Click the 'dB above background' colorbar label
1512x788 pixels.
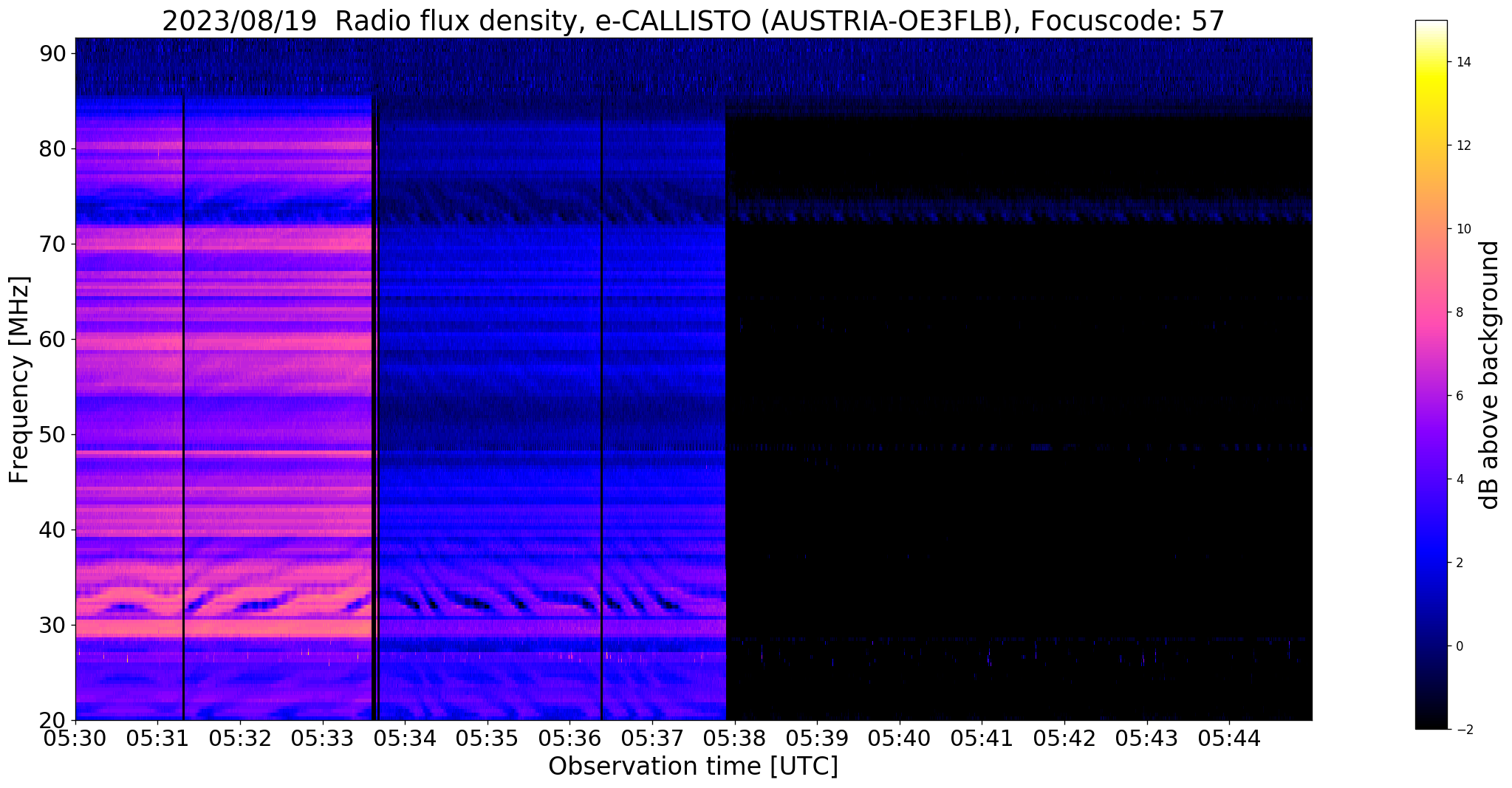1490,374
